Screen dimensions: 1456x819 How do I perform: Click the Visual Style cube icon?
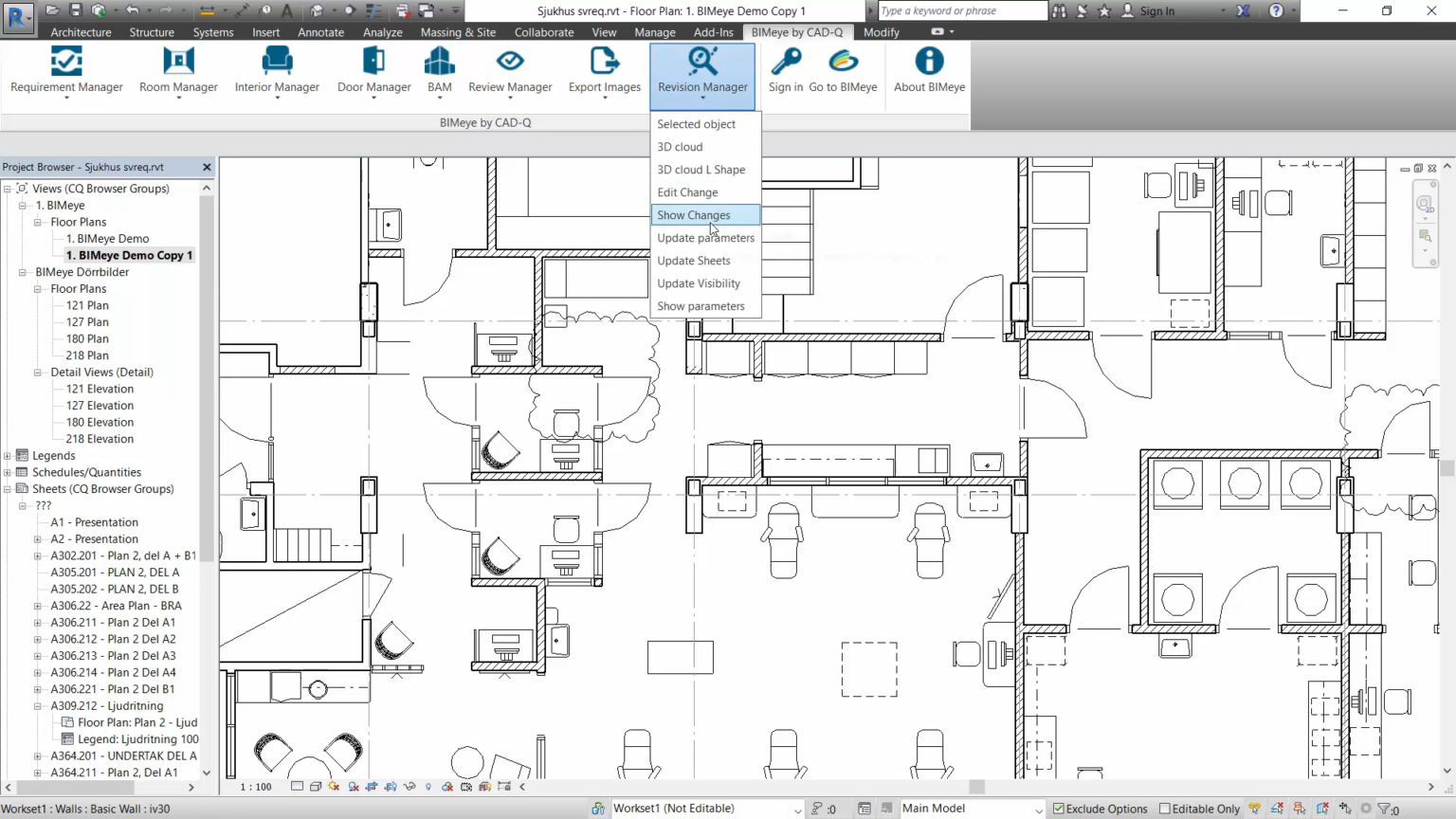point(316,787)
